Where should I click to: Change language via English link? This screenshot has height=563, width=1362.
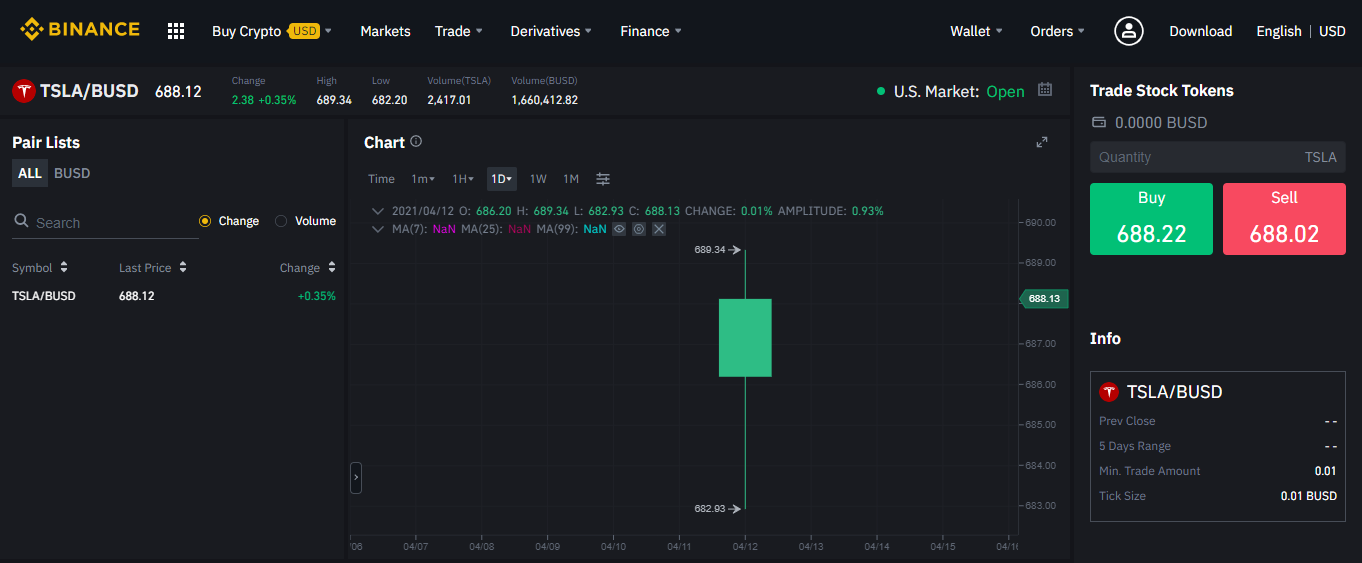1279,31
